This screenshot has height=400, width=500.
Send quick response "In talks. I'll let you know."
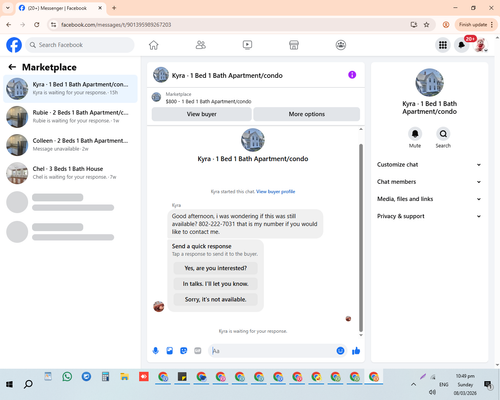click(x=216, y=284)
